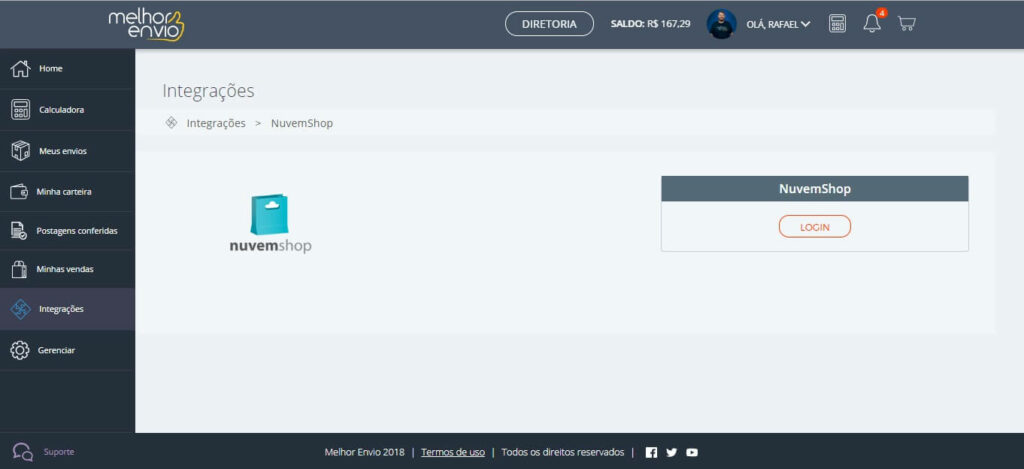Visit the Facebook page via footer icon
The height and width of the screenshot is (469, 1024).
click(x=651, y=452)
